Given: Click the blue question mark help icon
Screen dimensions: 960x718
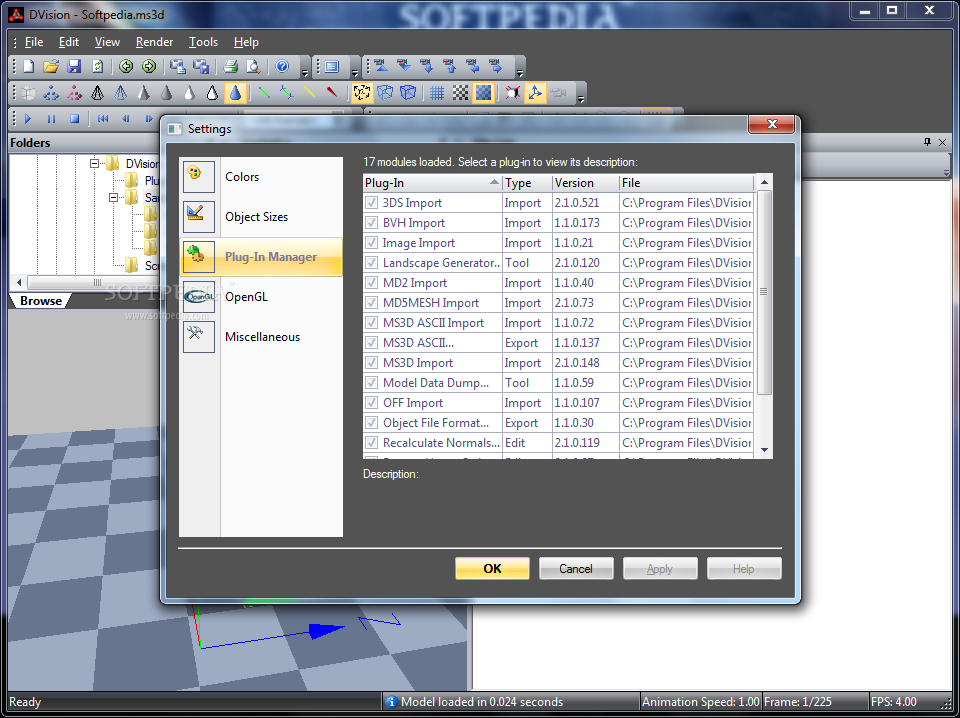Looking at the screenshot, I should (282, 66).
